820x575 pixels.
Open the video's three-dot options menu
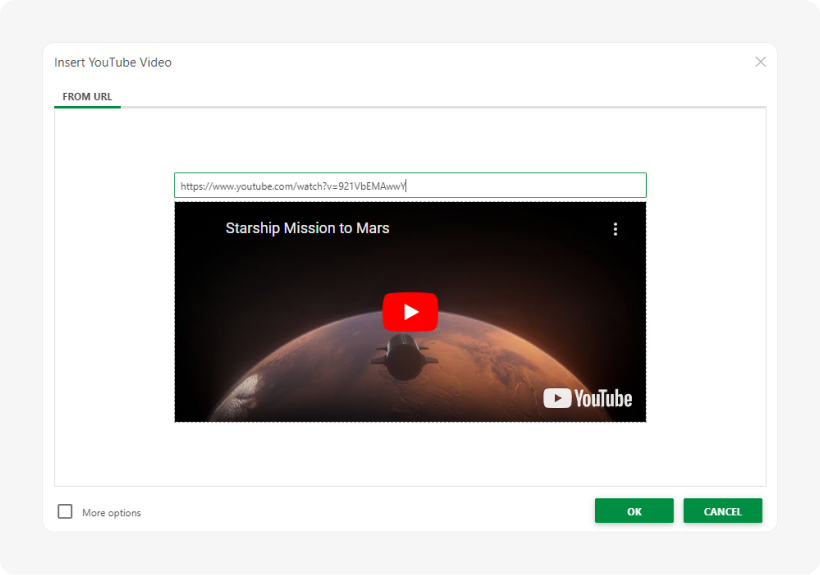615,229
